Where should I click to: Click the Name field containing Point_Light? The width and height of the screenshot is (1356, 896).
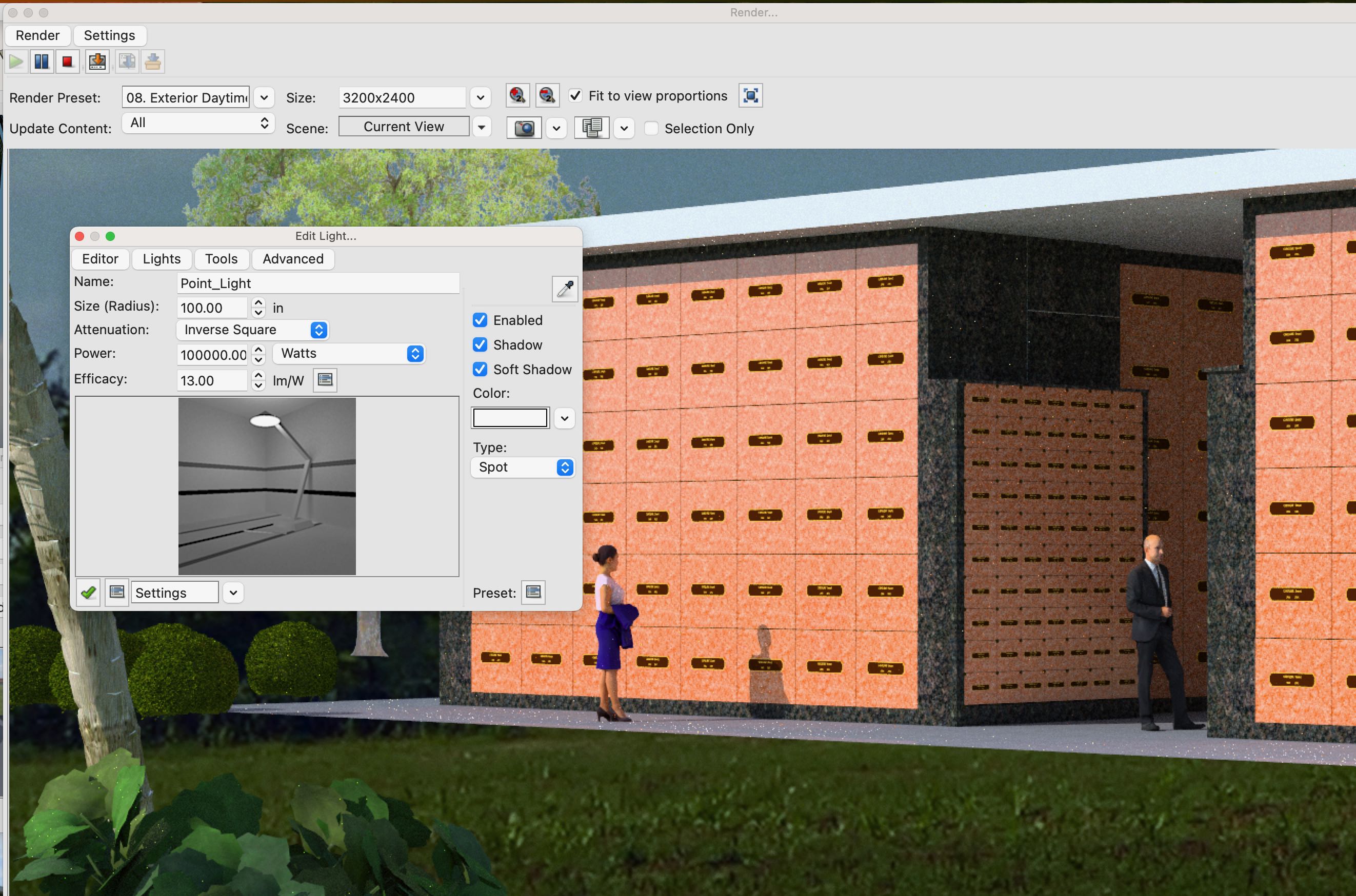(x=318, y=283)
